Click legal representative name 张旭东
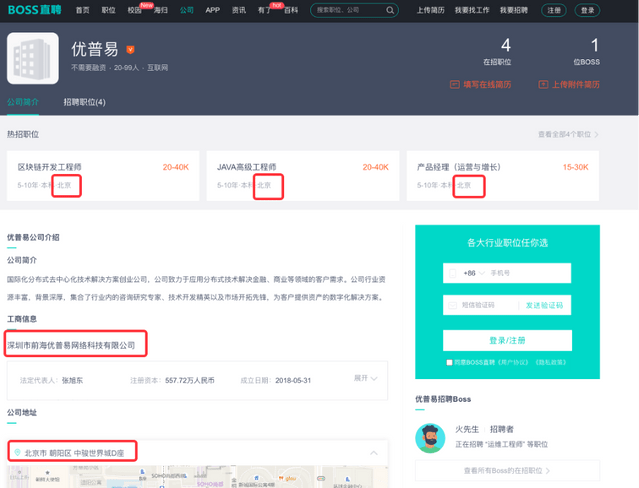Image resolution: width=639 pixels, height=488 pixels. pos(72,380)
